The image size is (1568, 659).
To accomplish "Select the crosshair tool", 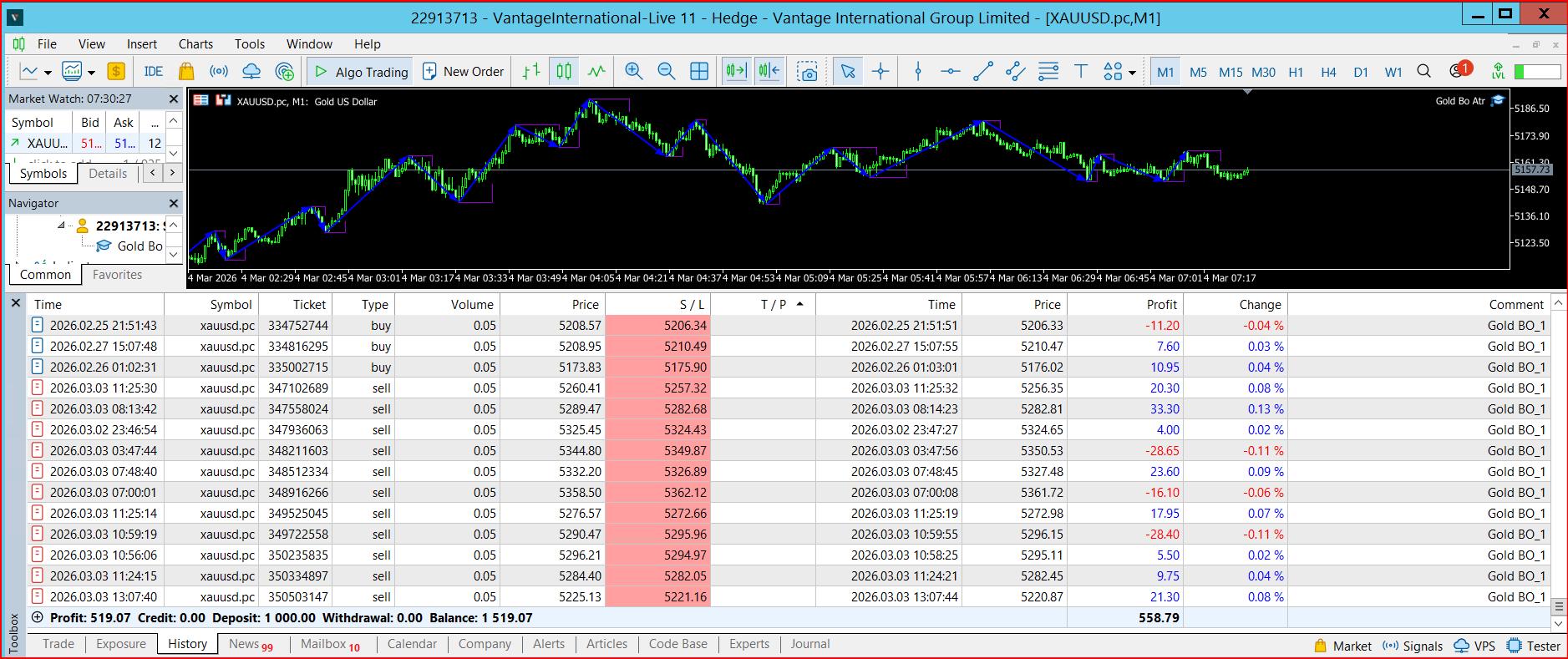I will click(x=880, y=72).
